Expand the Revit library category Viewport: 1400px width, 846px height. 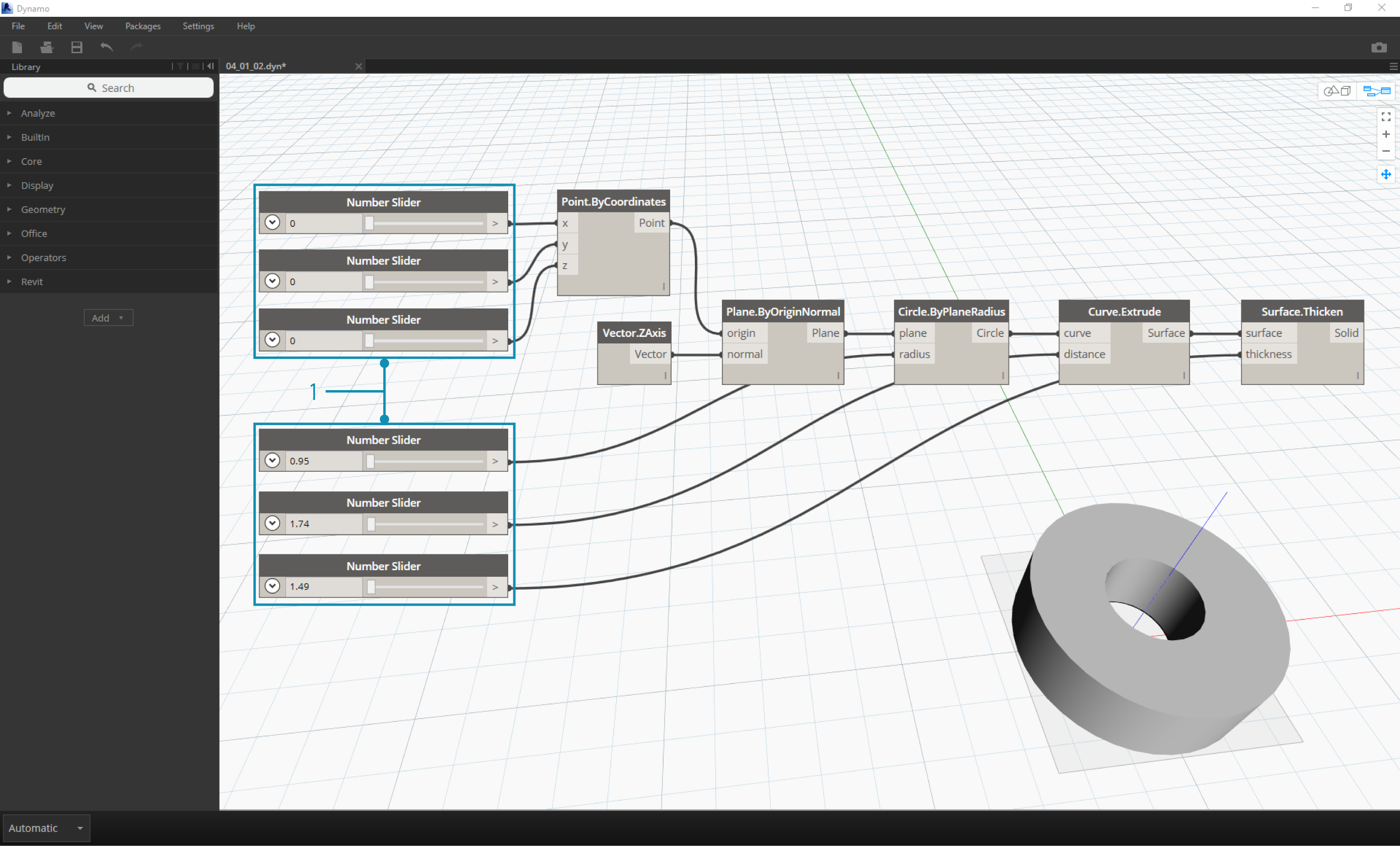click(109, 281)
